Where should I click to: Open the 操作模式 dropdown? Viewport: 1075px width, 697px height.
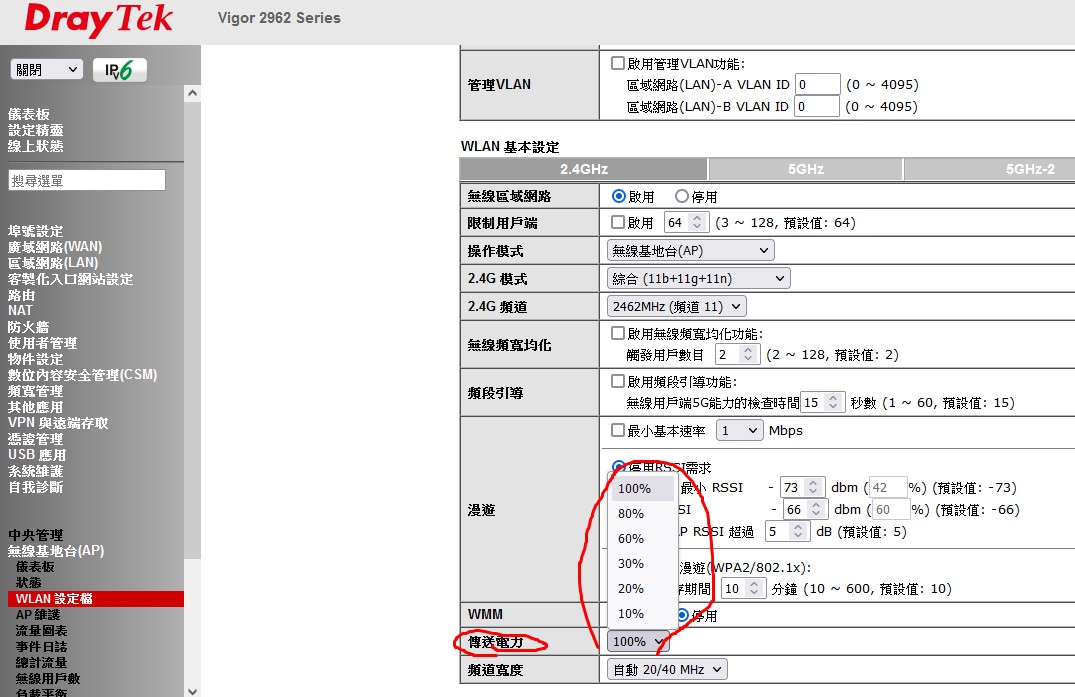pyautogui.click(x=690, y=250)
